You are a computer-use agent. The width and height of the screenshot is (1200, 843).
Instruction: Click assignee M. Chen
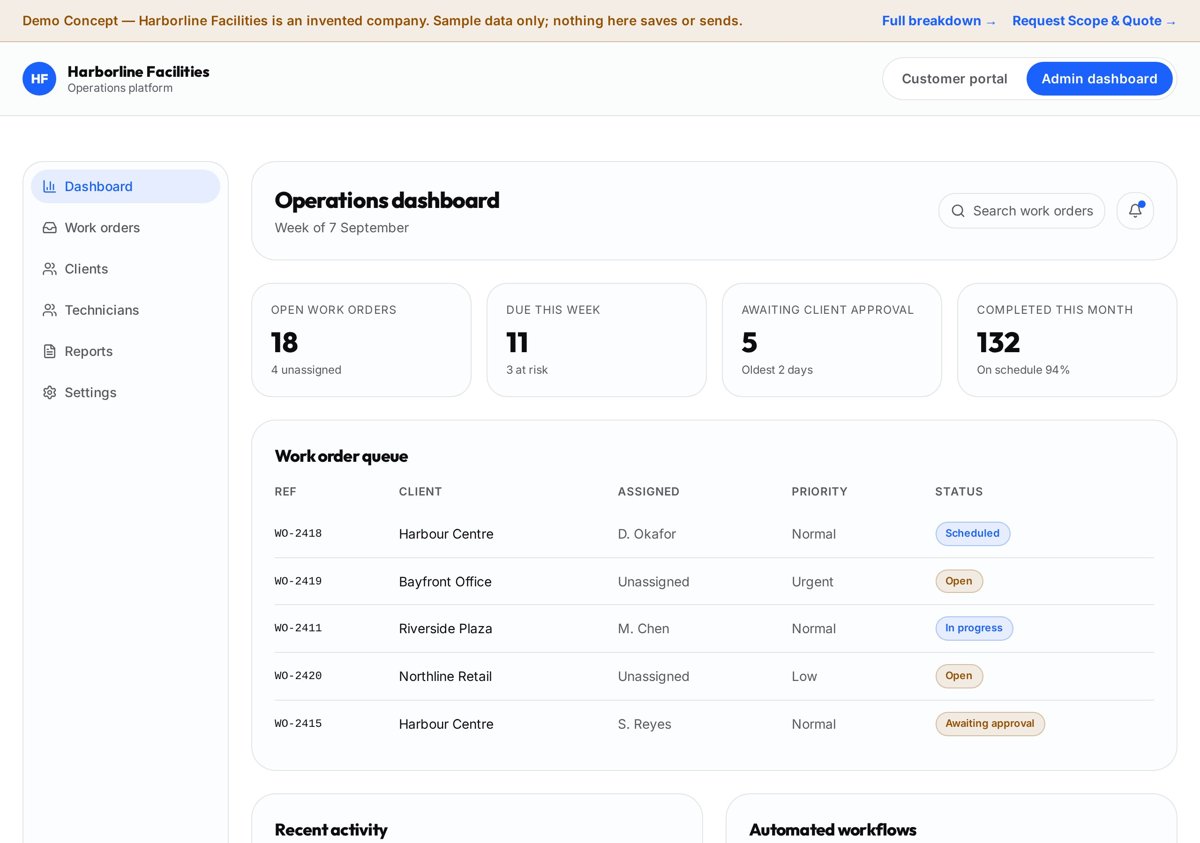click(x=644, y=629)
